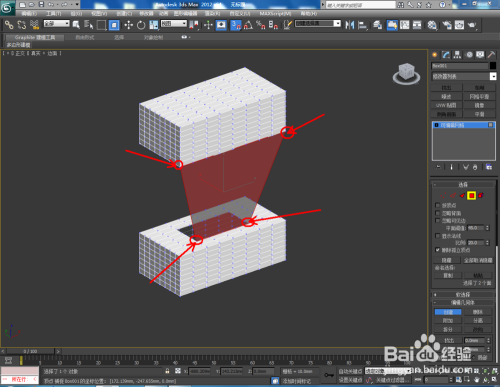The width and height of the screenshot is (500, 387).
Task: Open 修改器列表 modifier list dropdown
Action: [x=464, y=76]
